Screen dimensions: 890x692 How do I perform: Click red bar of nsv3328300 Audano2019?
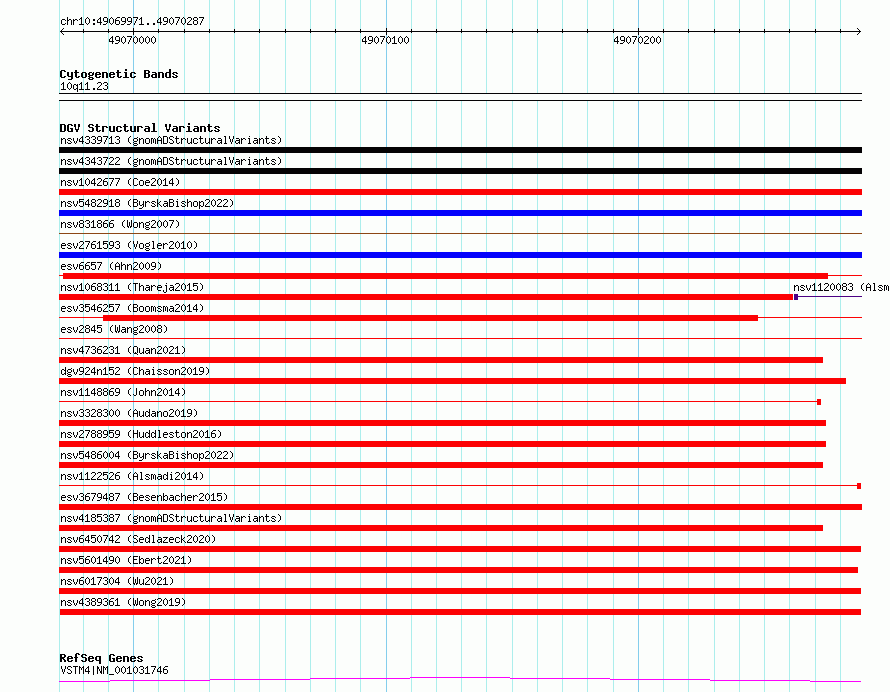click(x=443, y=423)
